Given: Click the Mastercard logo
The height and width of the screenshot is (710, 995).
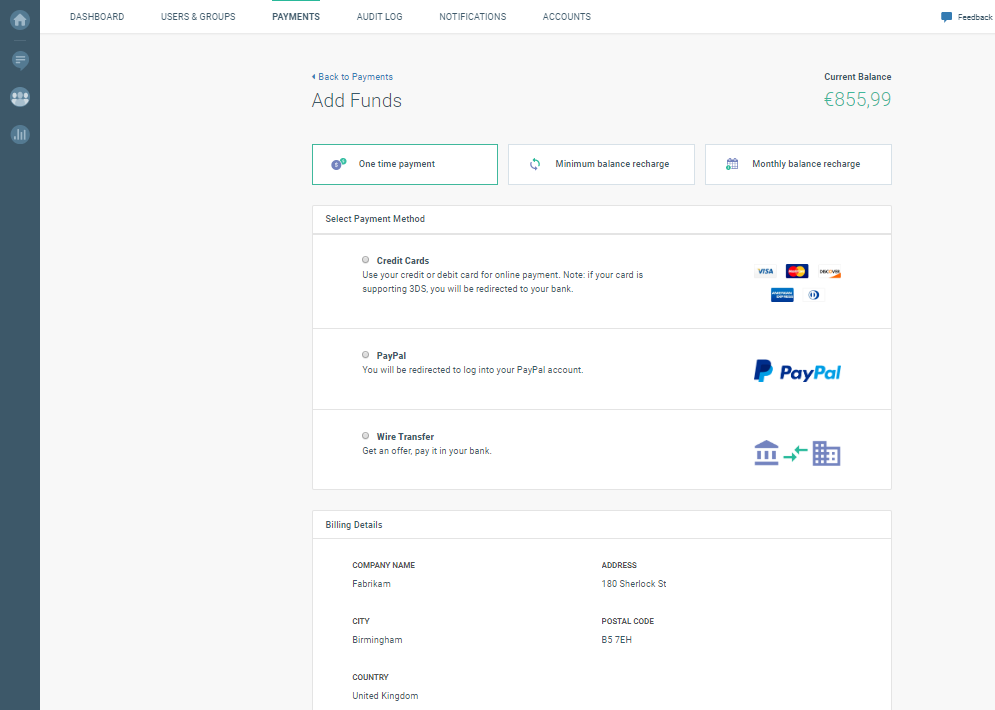Looking at the screenshot, I should [x=797, y=272].
